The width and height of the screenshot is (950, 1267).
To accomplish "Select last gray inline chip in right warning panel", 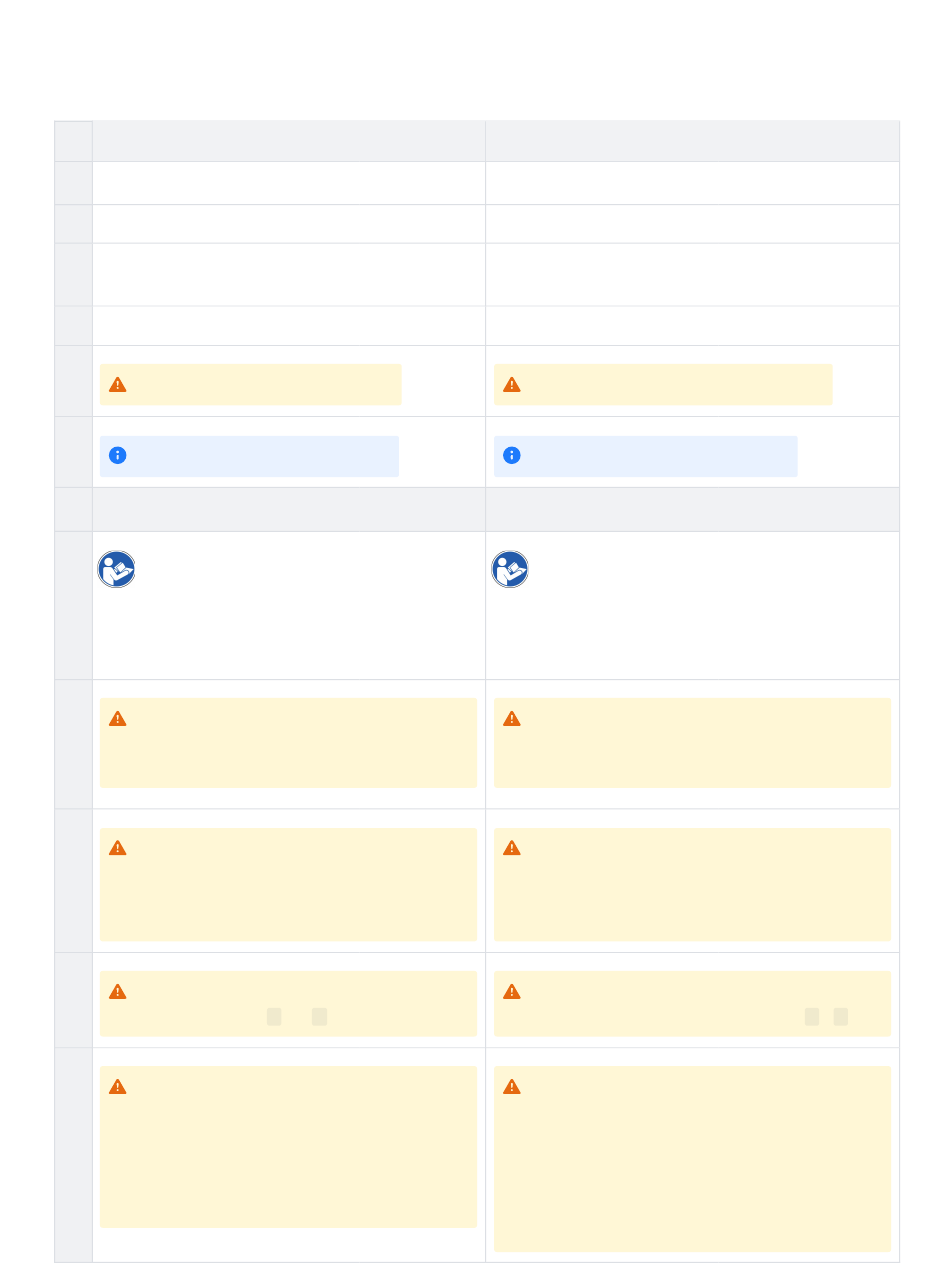I will click(841, 1017).
